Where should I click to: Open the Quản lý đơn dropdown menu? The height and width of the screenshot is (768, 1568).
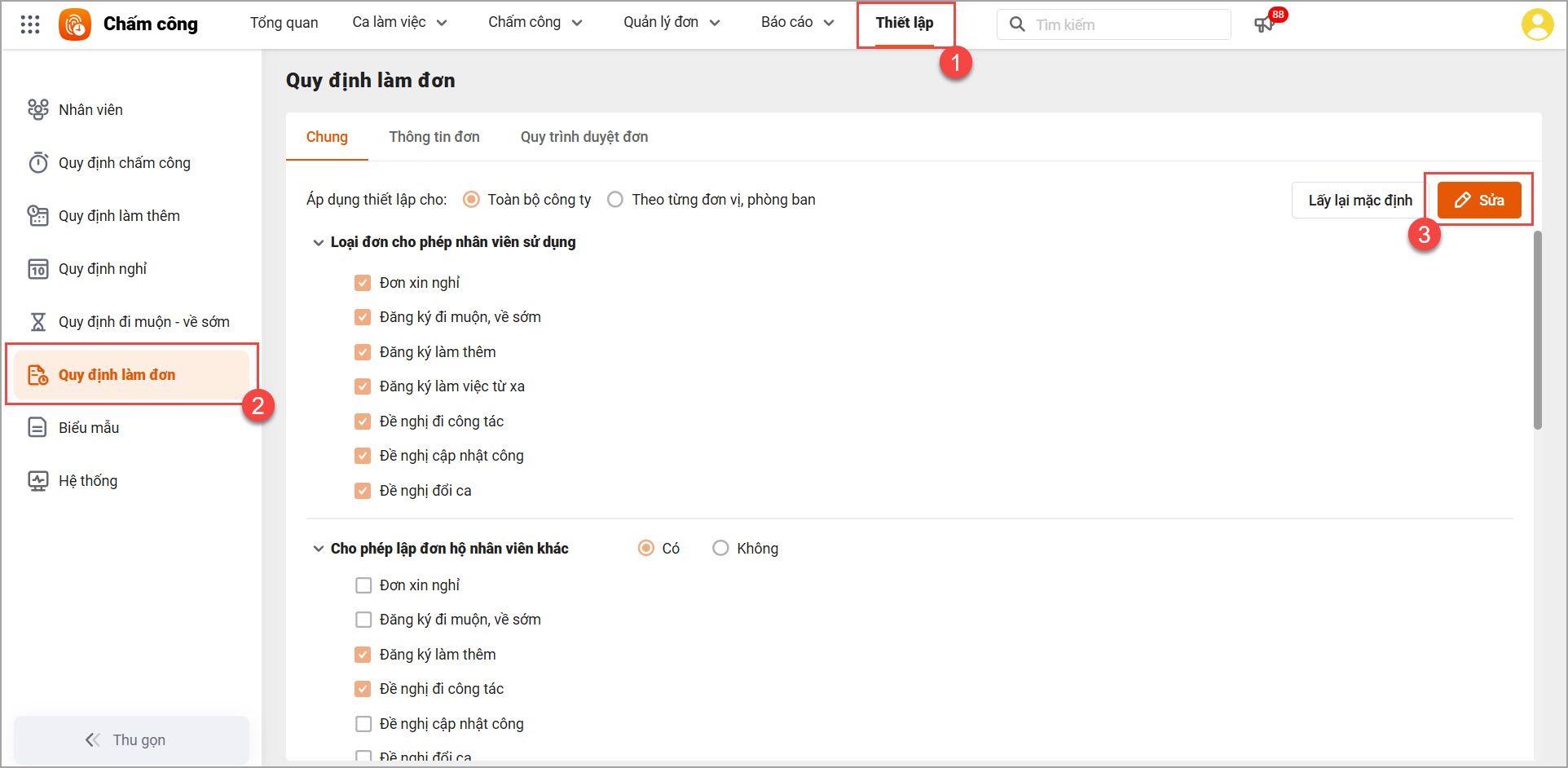(672, 22)
